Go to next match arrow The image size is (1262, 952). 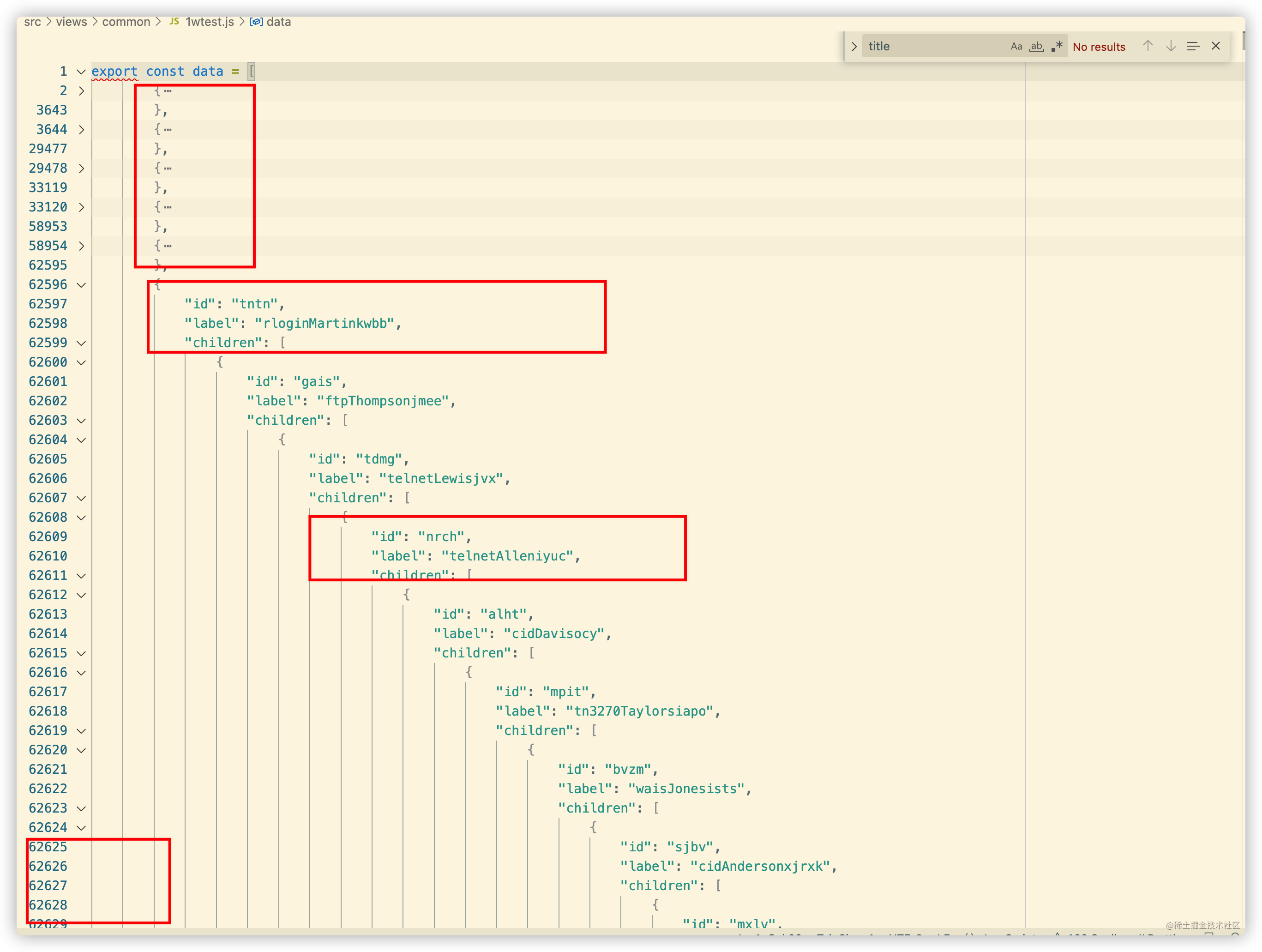pos(1171,46)
